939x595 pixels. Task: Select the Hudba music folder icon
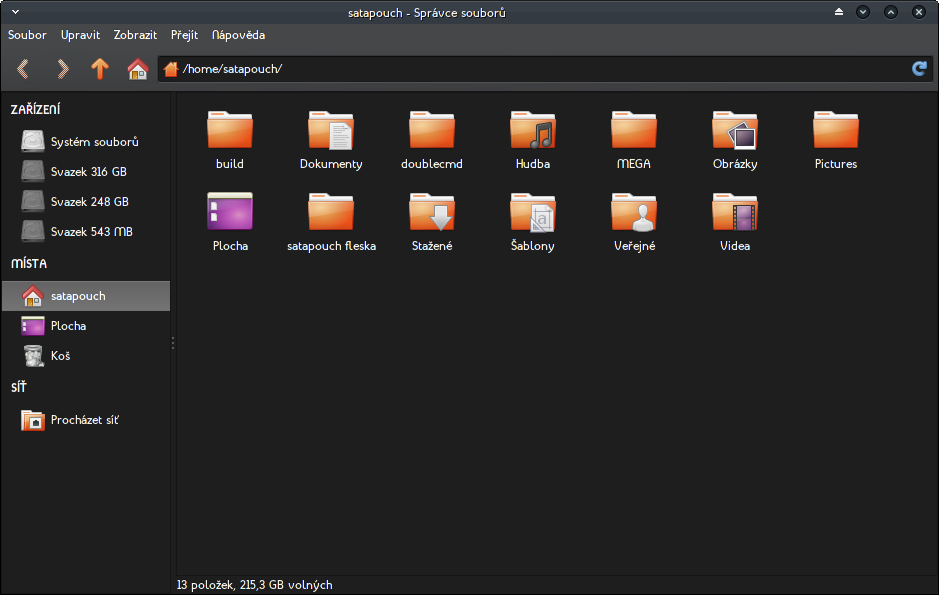(x=533, y=130)
